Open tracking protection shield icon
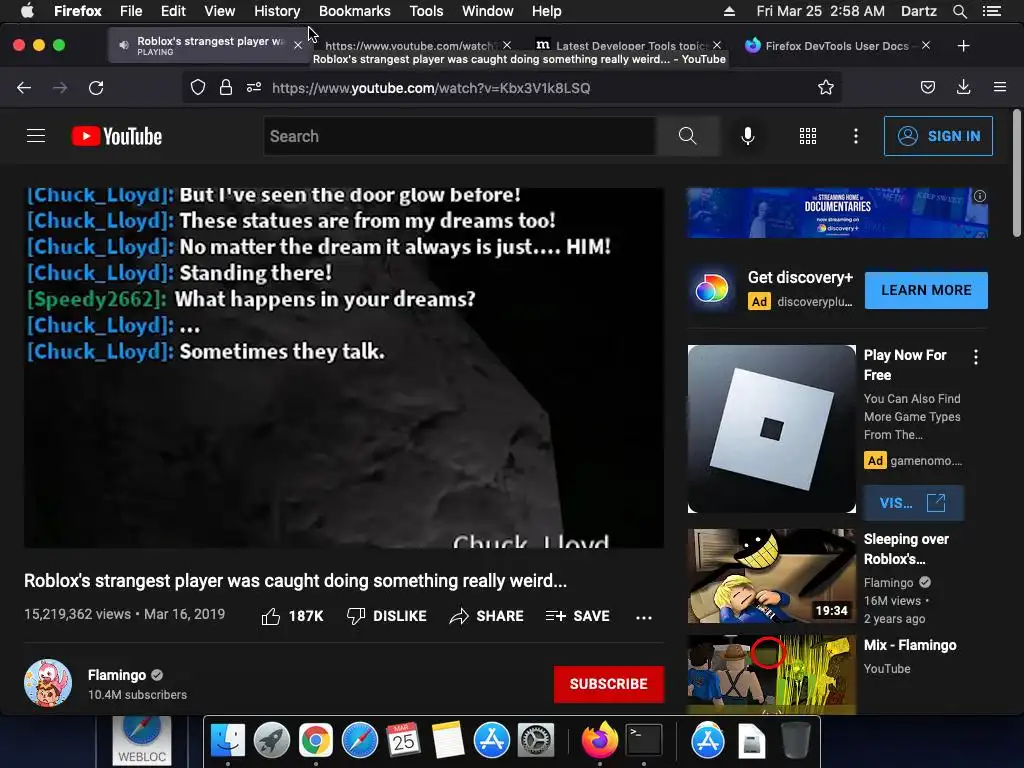 coord(198,88)
